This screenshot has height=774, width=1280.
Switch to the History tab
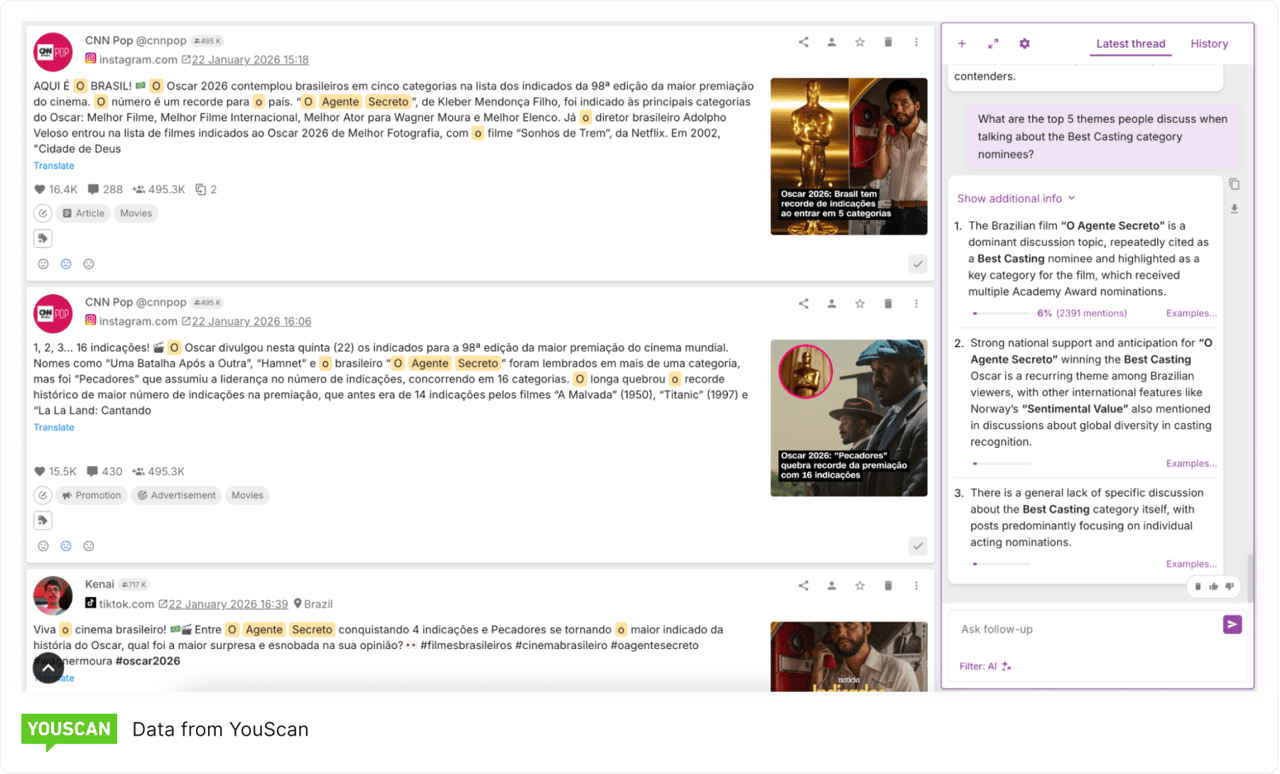coord(1209,44)
